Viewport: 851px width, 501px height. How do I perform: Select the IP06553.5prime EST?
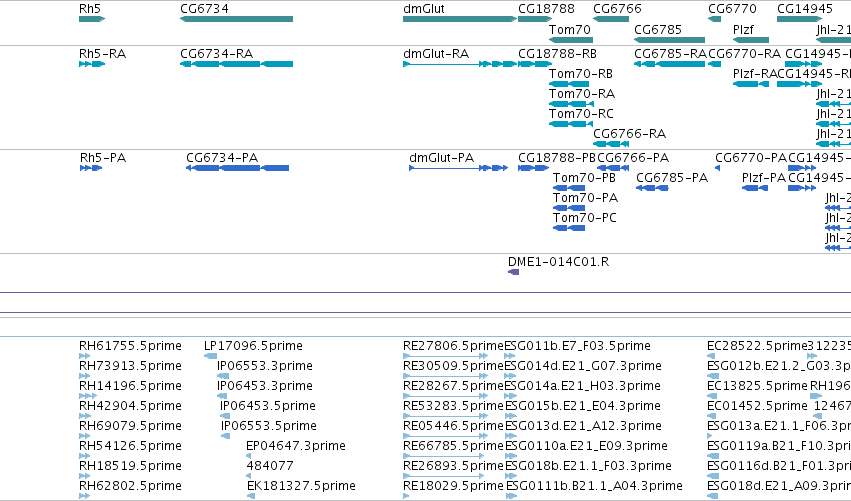pos(269,426)
